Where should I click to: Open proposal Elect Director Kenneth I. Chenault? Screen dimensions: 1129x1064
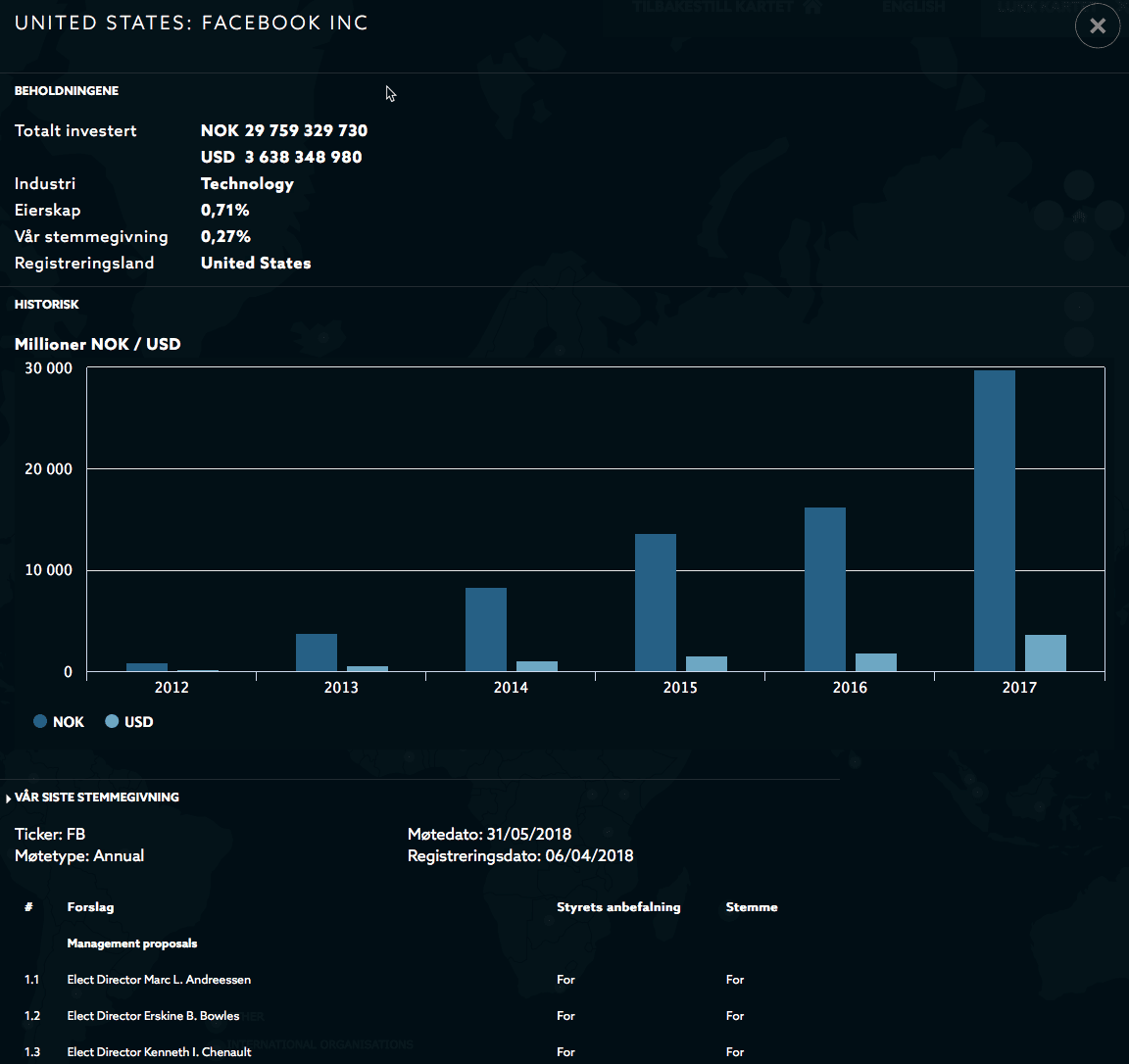click(x=159, y=1052)
